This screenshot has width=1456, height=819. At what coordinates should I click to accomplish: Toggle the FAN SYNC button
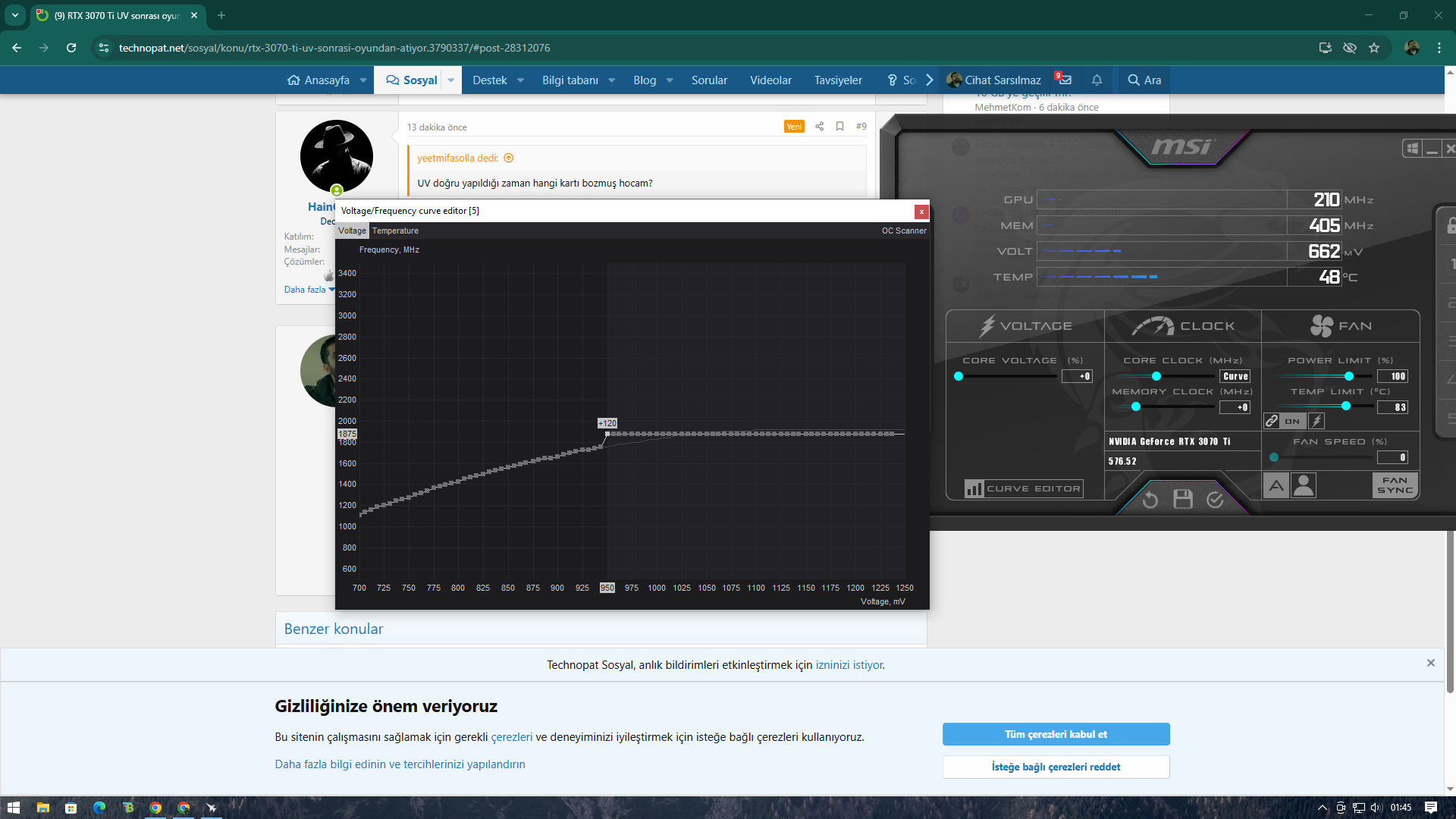(x=1395, y=485)
